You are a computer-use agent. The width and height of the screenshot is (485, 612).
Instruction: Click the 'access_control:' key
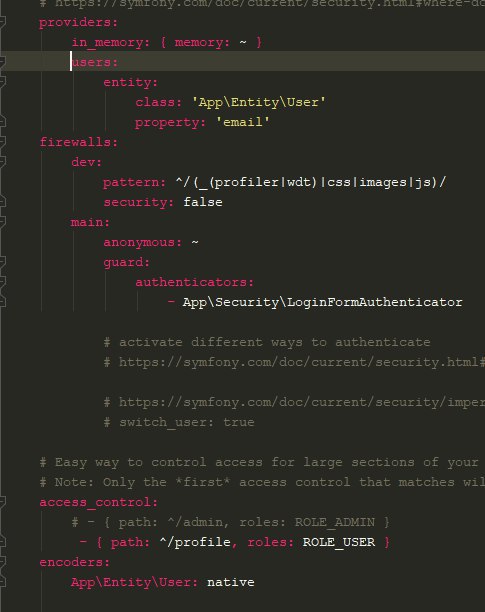[x=99, y=502]
